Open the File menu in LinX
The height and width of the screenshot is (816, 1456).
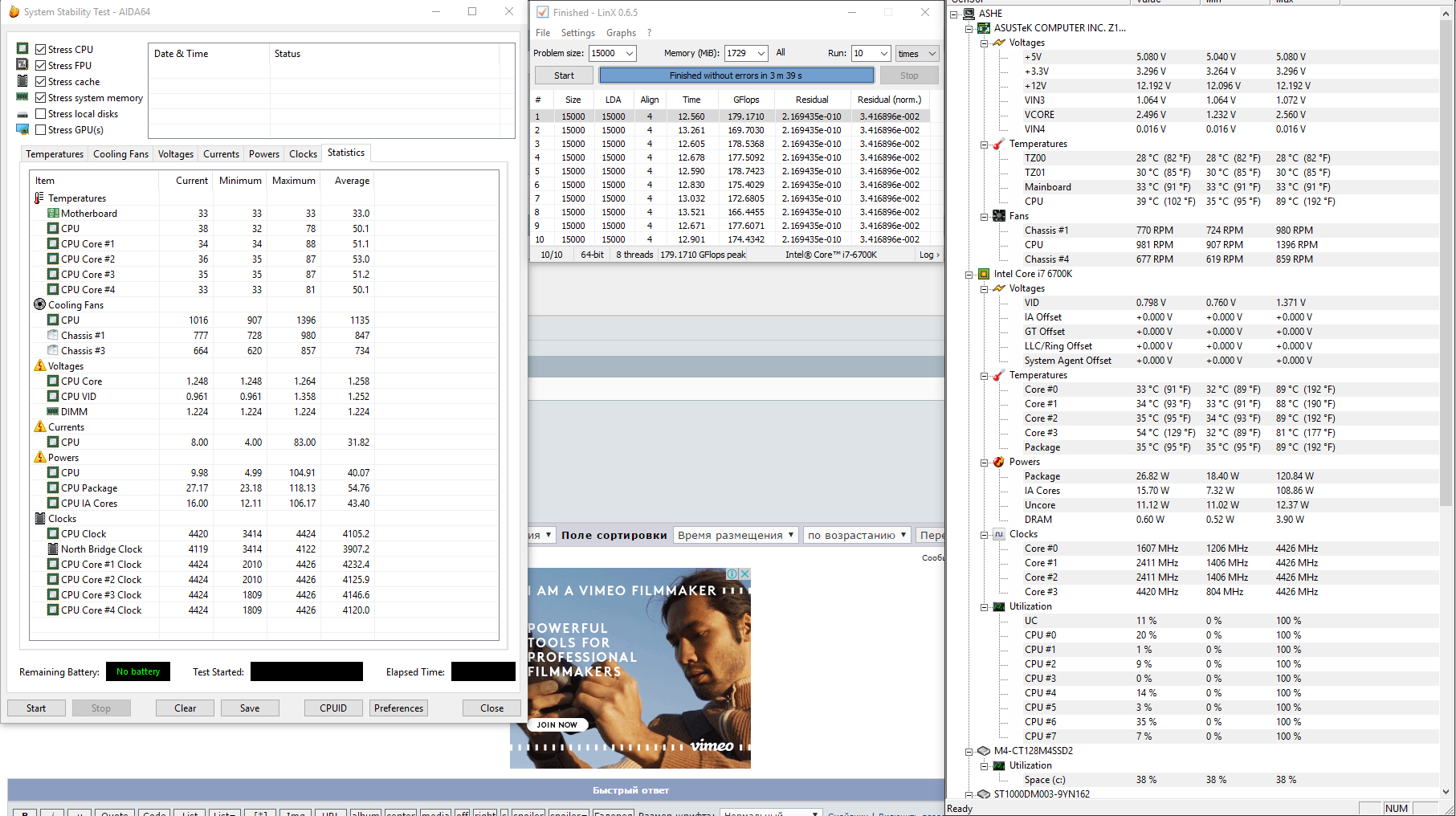click(x=543, y=33)
